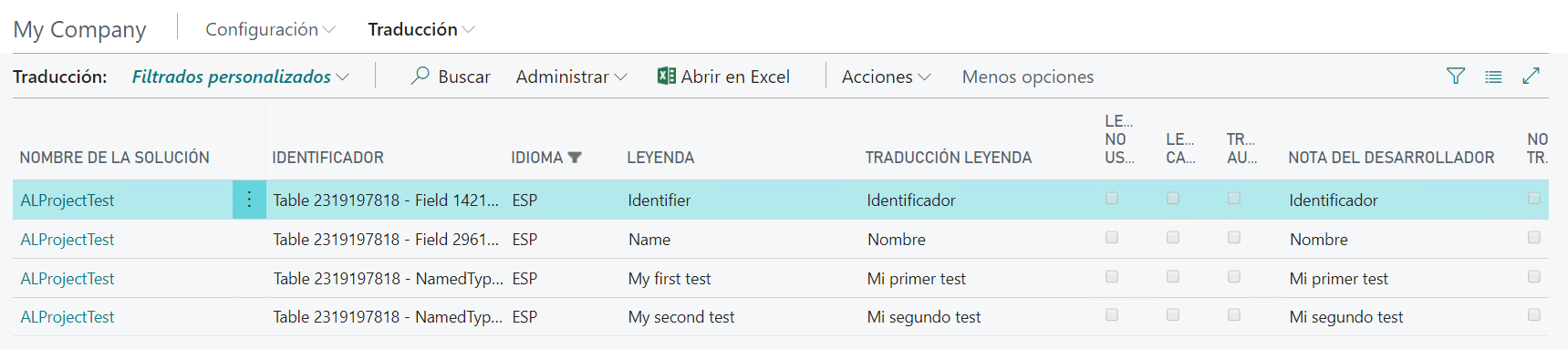1568x349 pixels.
Task: Tick NO TR checkbox for Mi segundo test
Action: [1534, 314]
